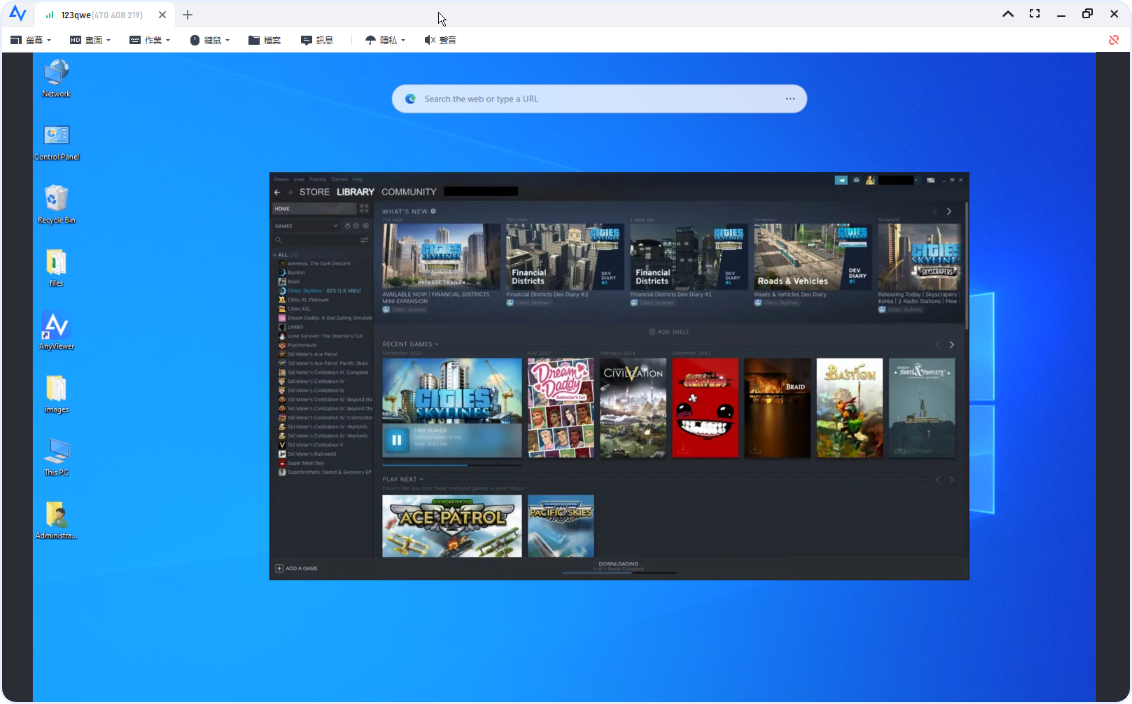This screenshot has height=704, width=1132.
Task: Click the Edge web search box
Action: [x=599, y=99]
